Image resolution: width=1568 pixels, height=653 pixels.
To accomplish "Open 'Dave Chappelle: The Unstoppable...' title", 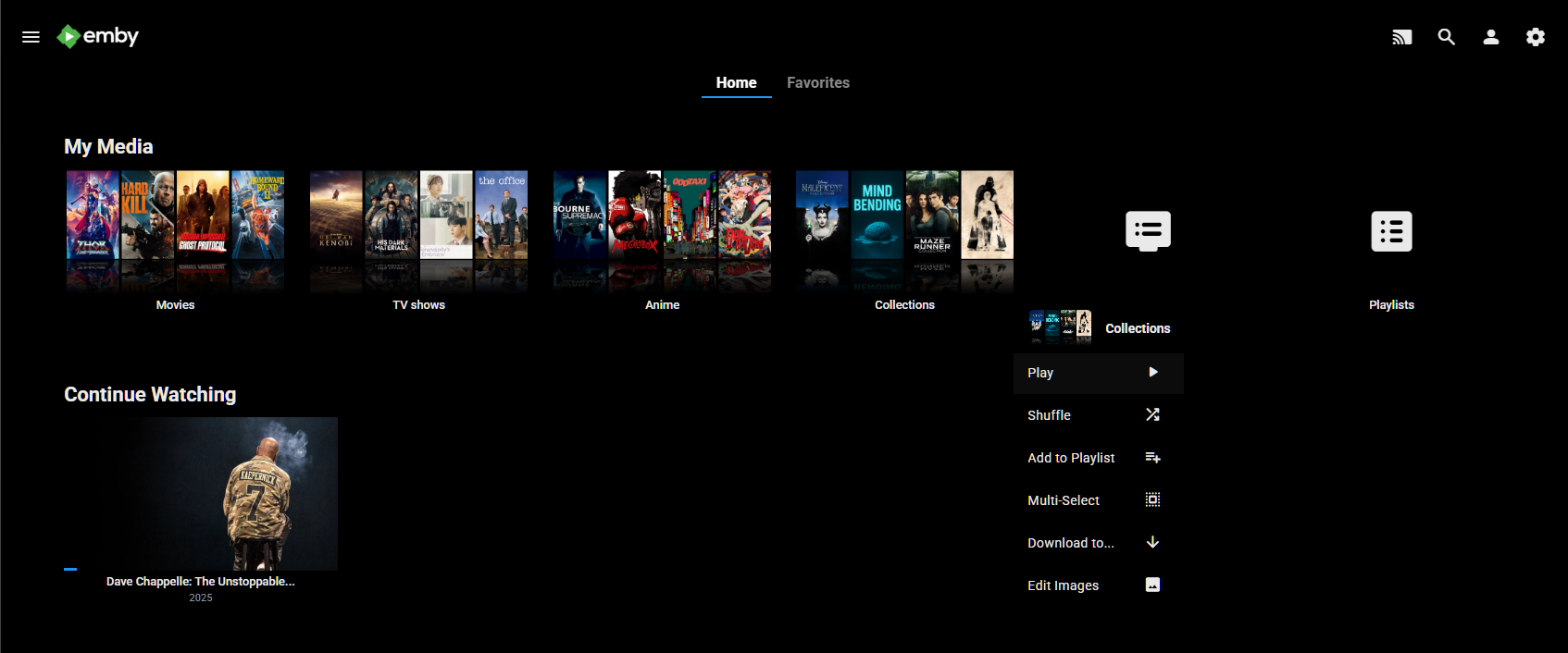I will [201, 582].
